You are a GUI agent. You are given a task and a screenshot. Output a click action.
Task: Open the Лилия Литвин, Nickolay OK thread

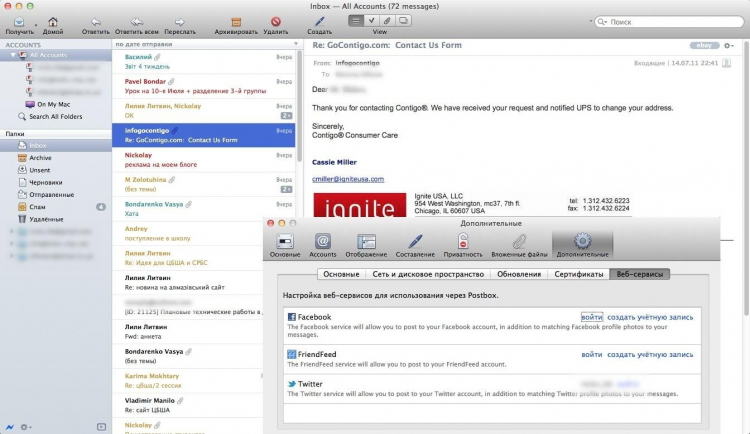[204, 111]
